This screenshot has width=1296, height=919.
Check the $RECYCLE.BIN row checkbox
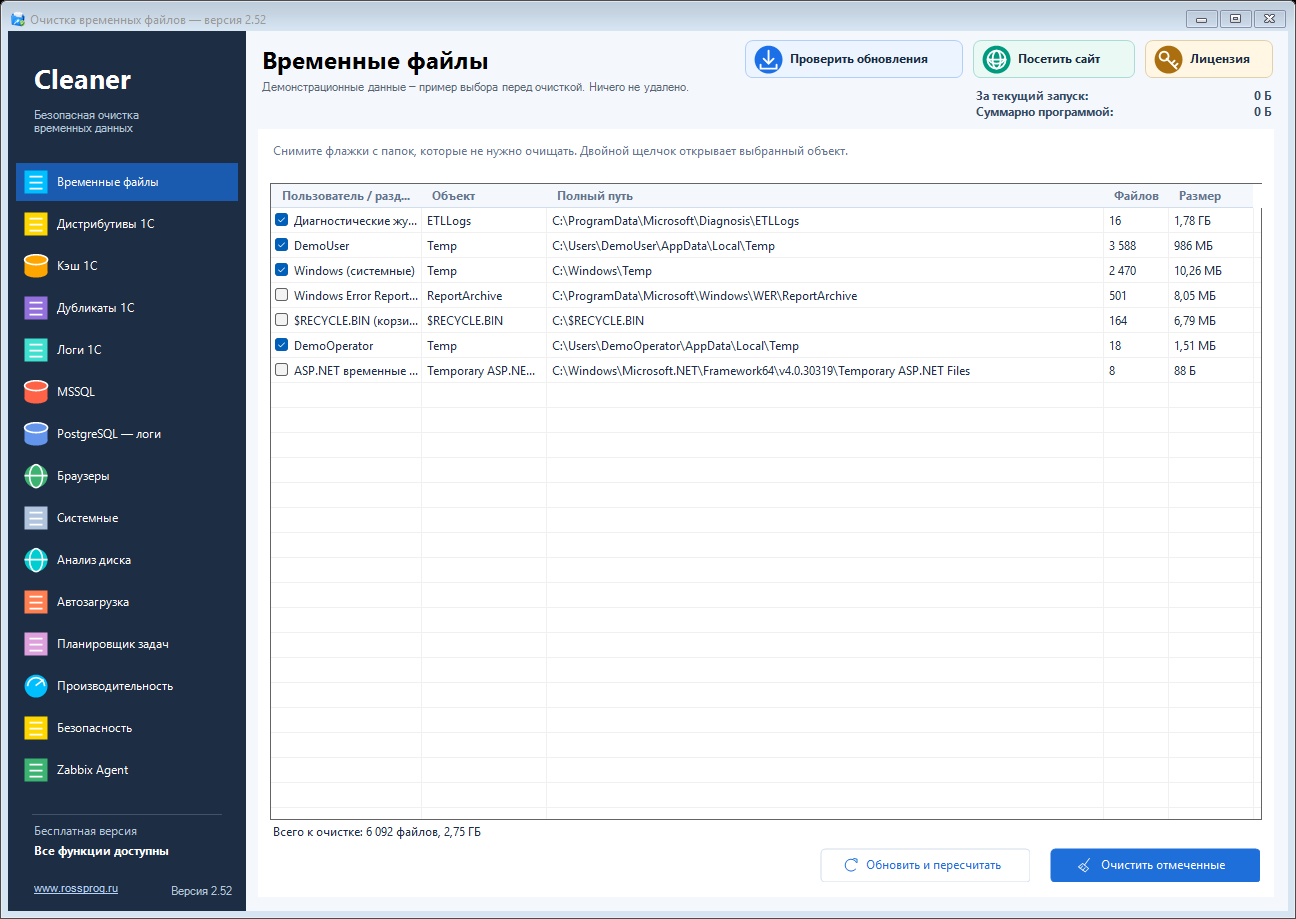[x=281, y=320]
